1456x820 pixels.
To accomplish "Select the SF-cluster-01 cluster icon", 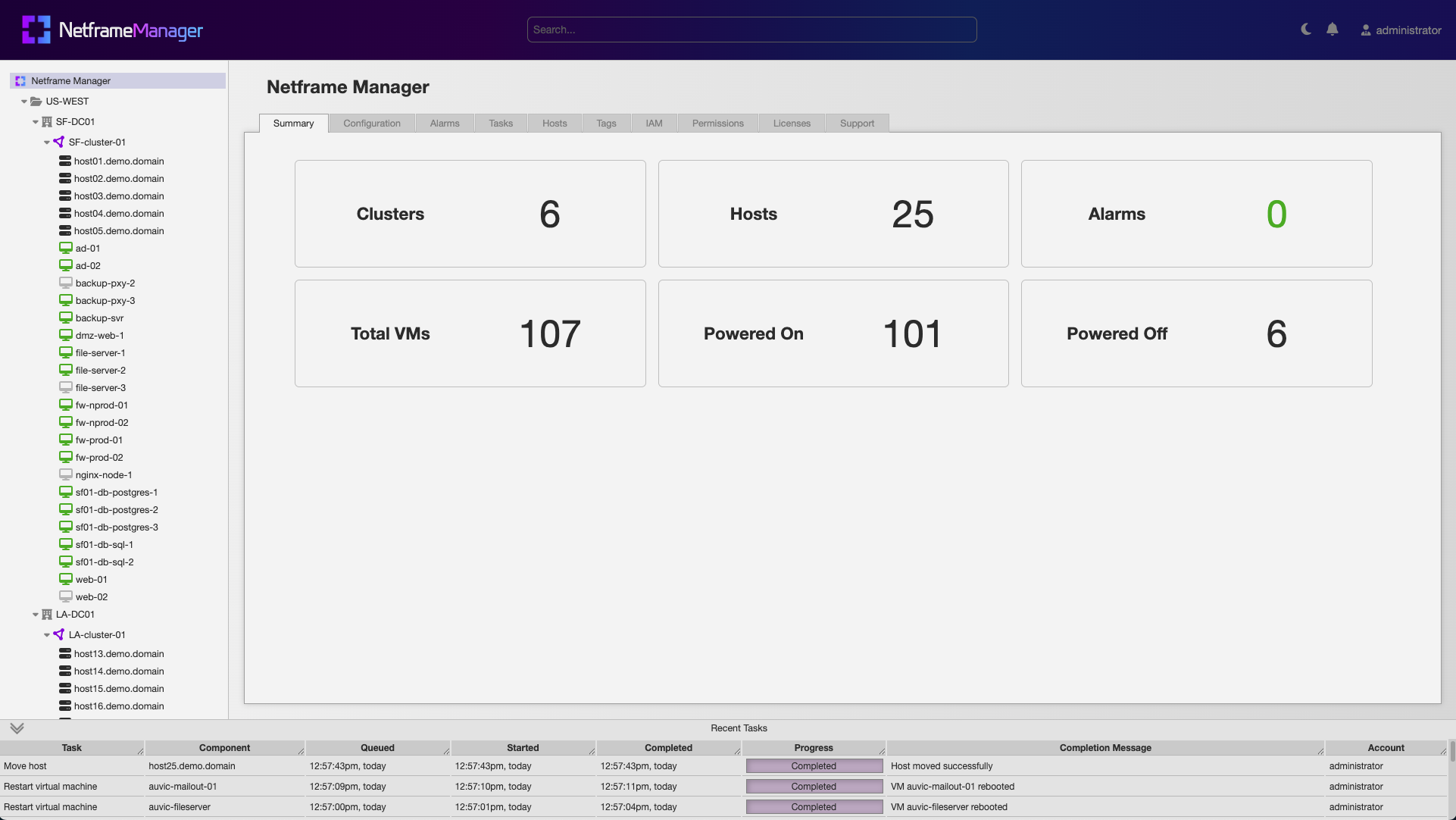I will [x=58, y=142].
